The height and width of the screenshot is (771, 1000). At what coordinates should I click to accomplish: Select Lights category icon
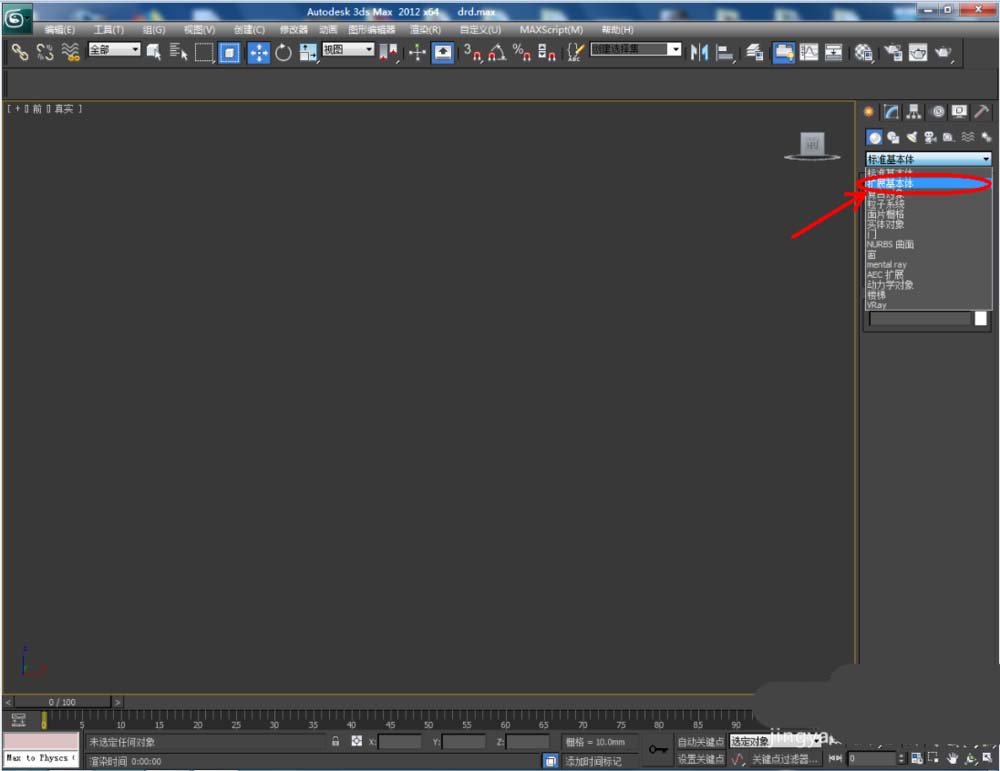(x=912, y=137)
